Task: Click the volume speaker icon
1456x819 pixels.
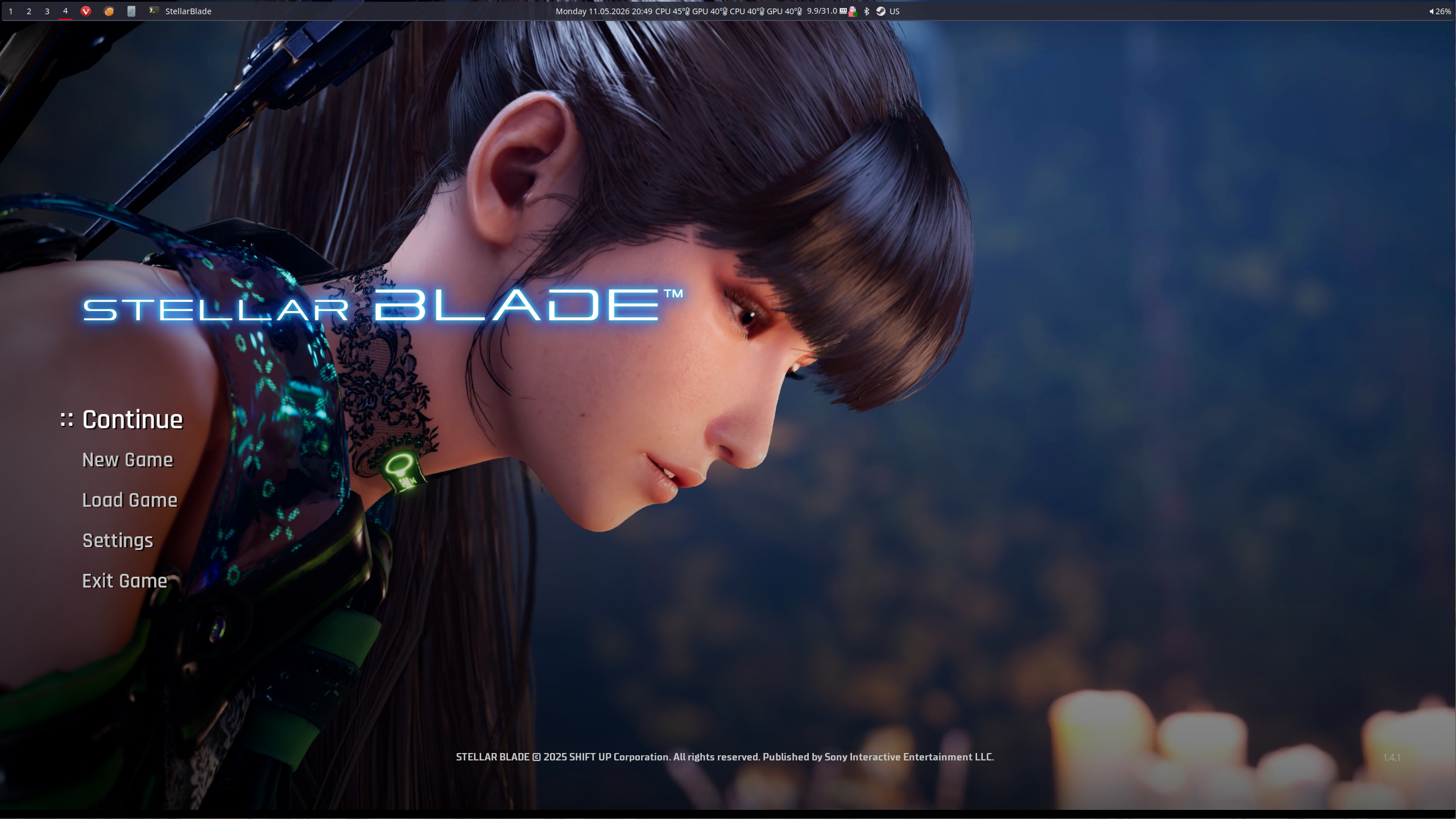Action: (1432, 11)
